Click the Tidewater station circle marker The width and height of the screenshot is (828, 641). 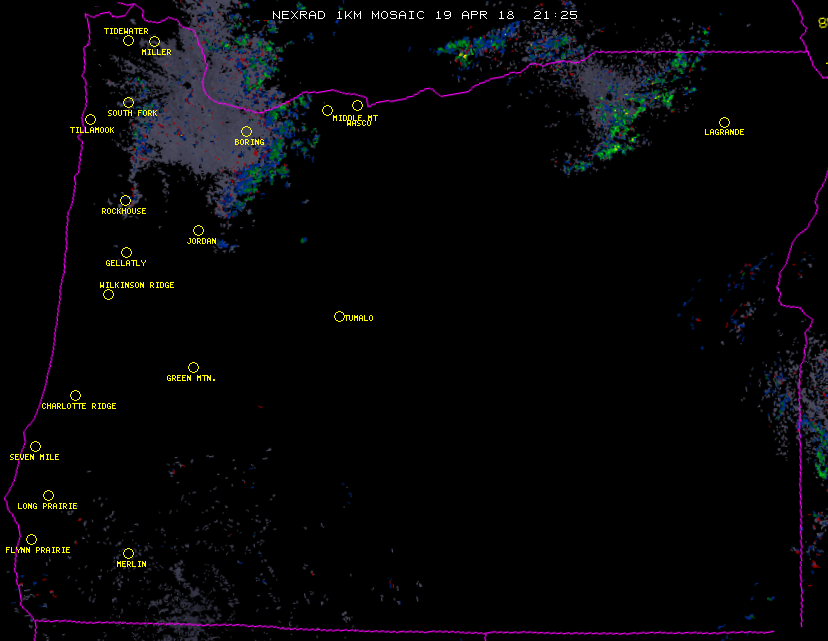(x=128, y=41)
